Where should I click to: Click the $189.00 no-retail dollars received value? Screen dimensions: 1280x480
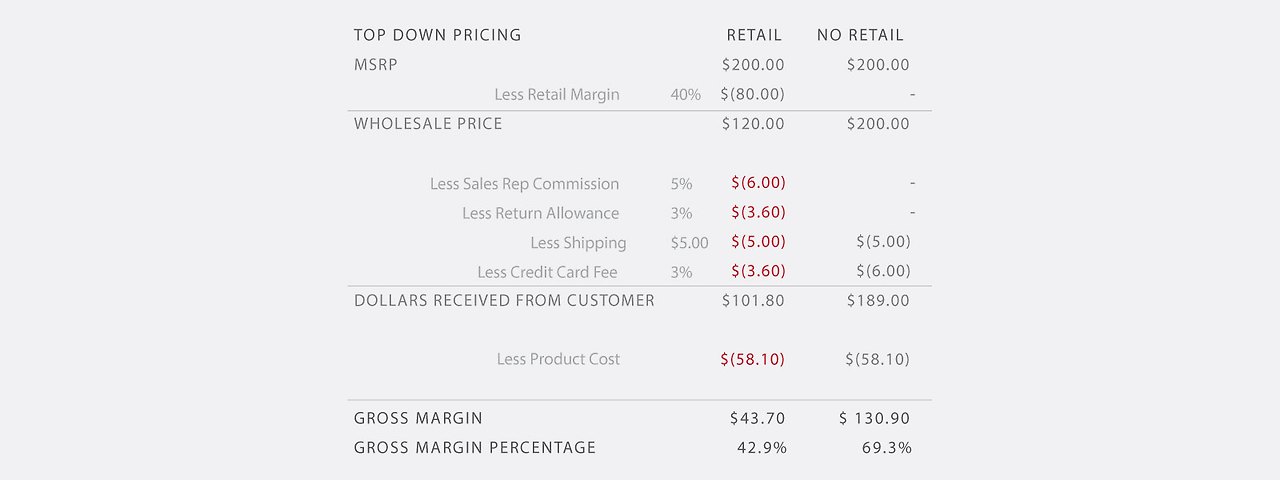coord(878,301)
